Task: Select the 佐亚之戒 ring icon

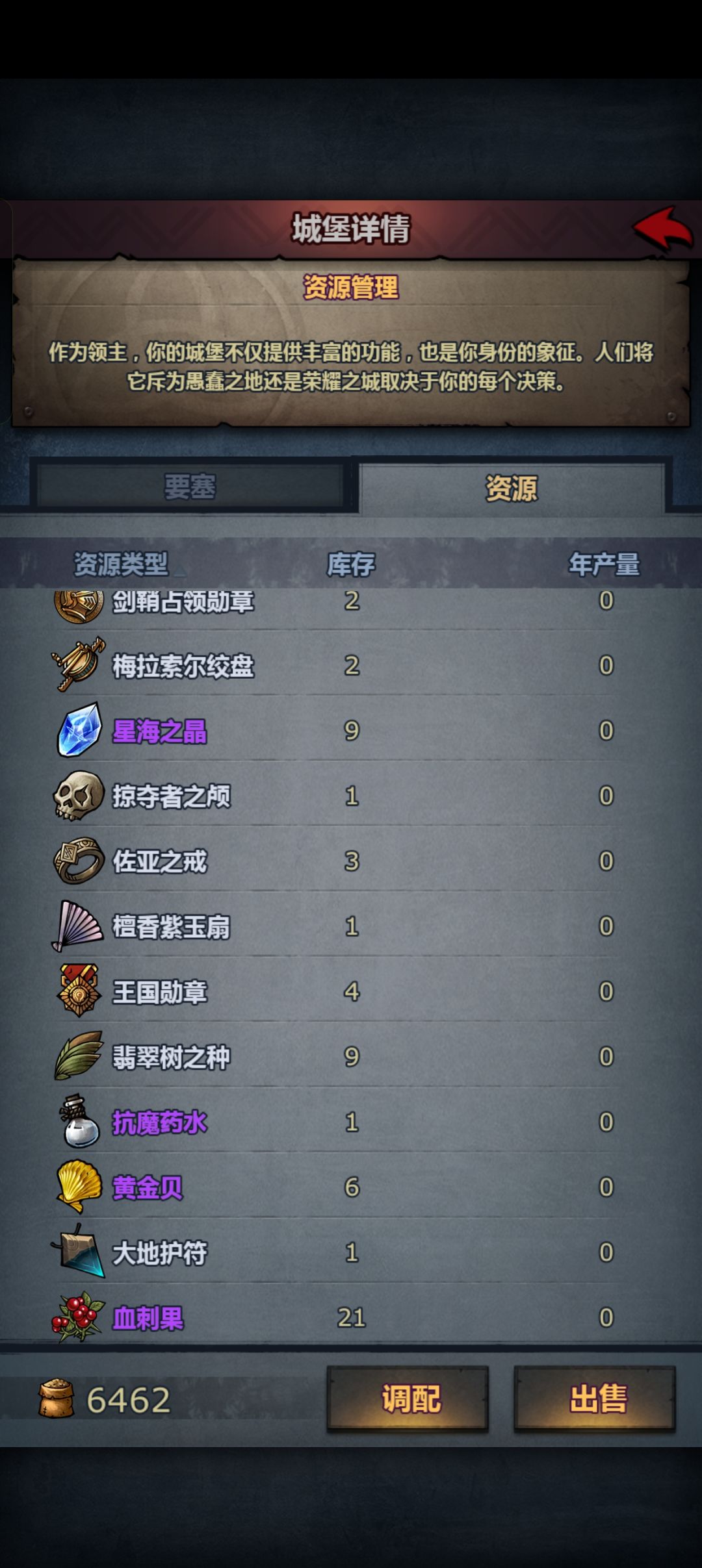Action: click(79, 861)
